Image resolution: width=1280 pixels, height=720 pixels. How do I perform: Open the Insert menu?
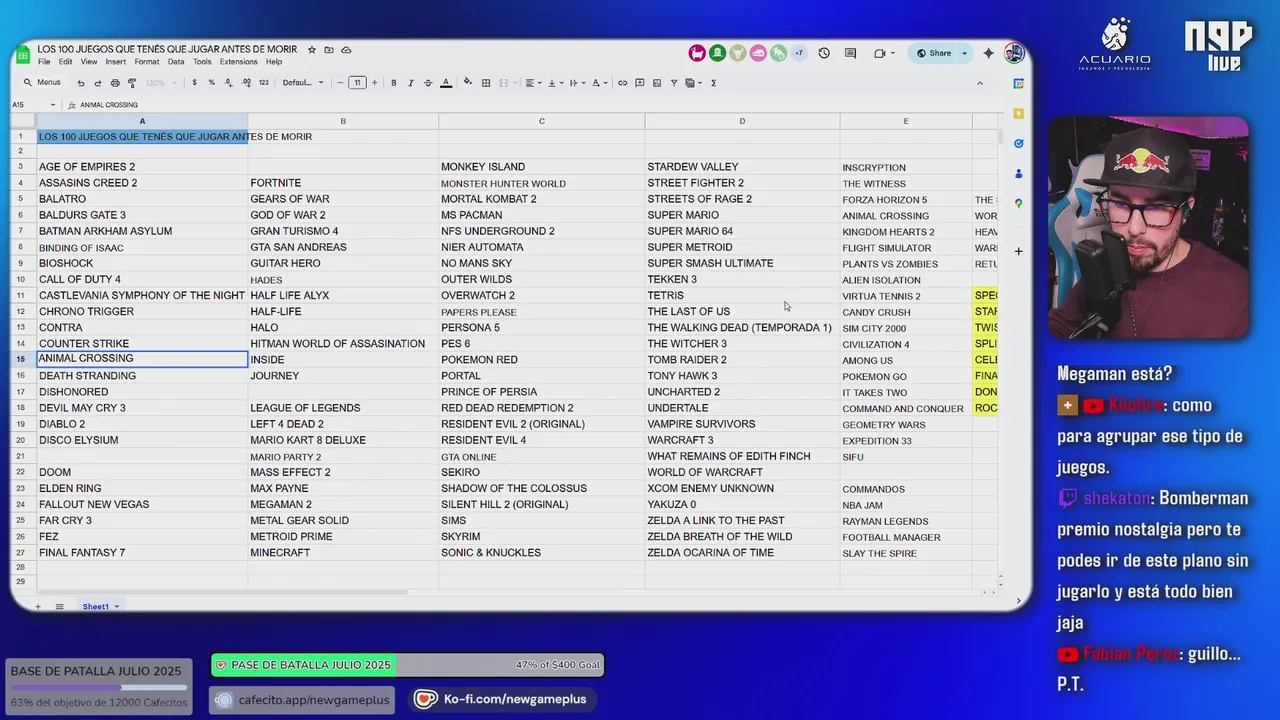click(x=116, y=62)
